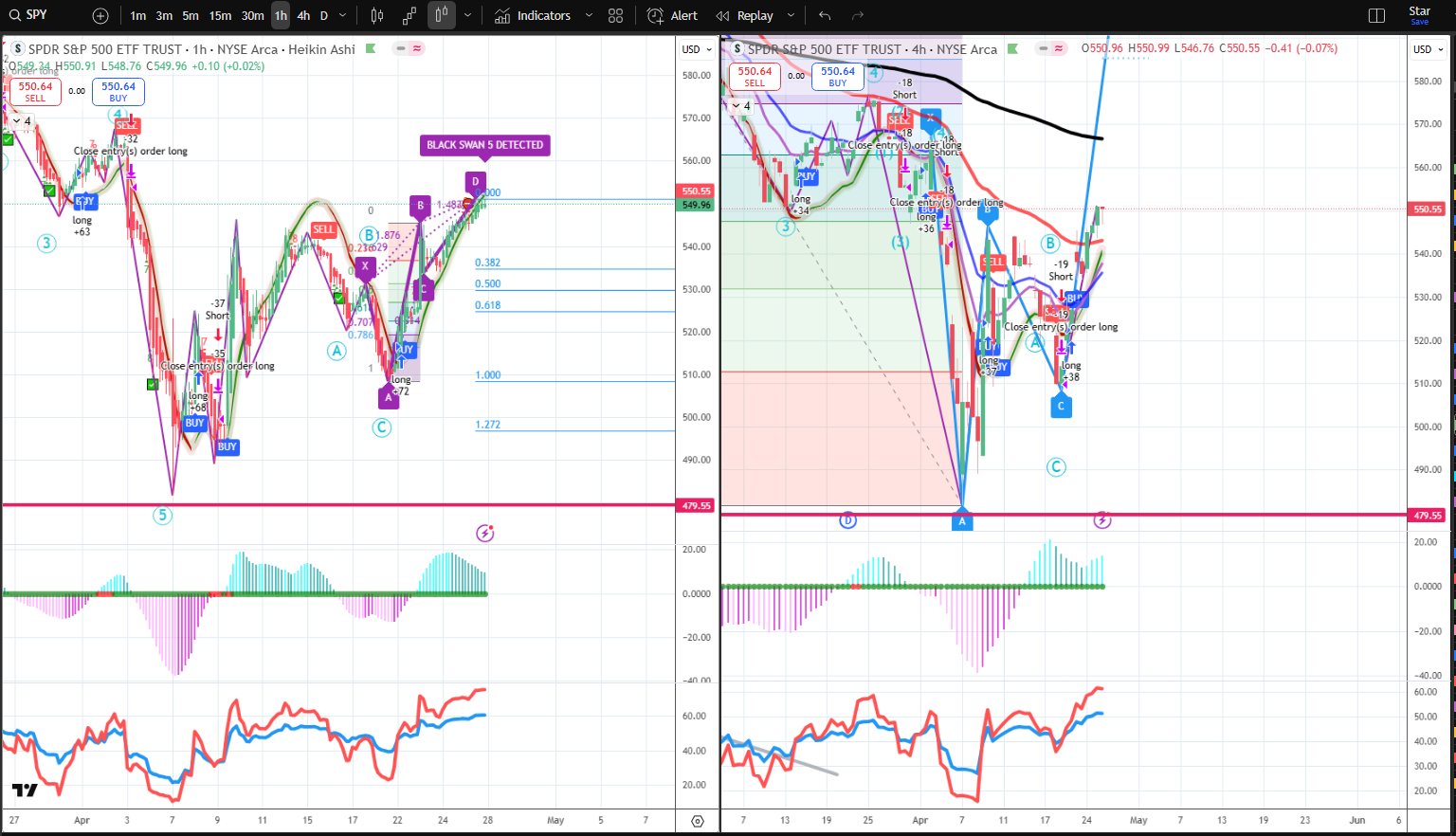Open SPY symbol search

tap(28, 15)
